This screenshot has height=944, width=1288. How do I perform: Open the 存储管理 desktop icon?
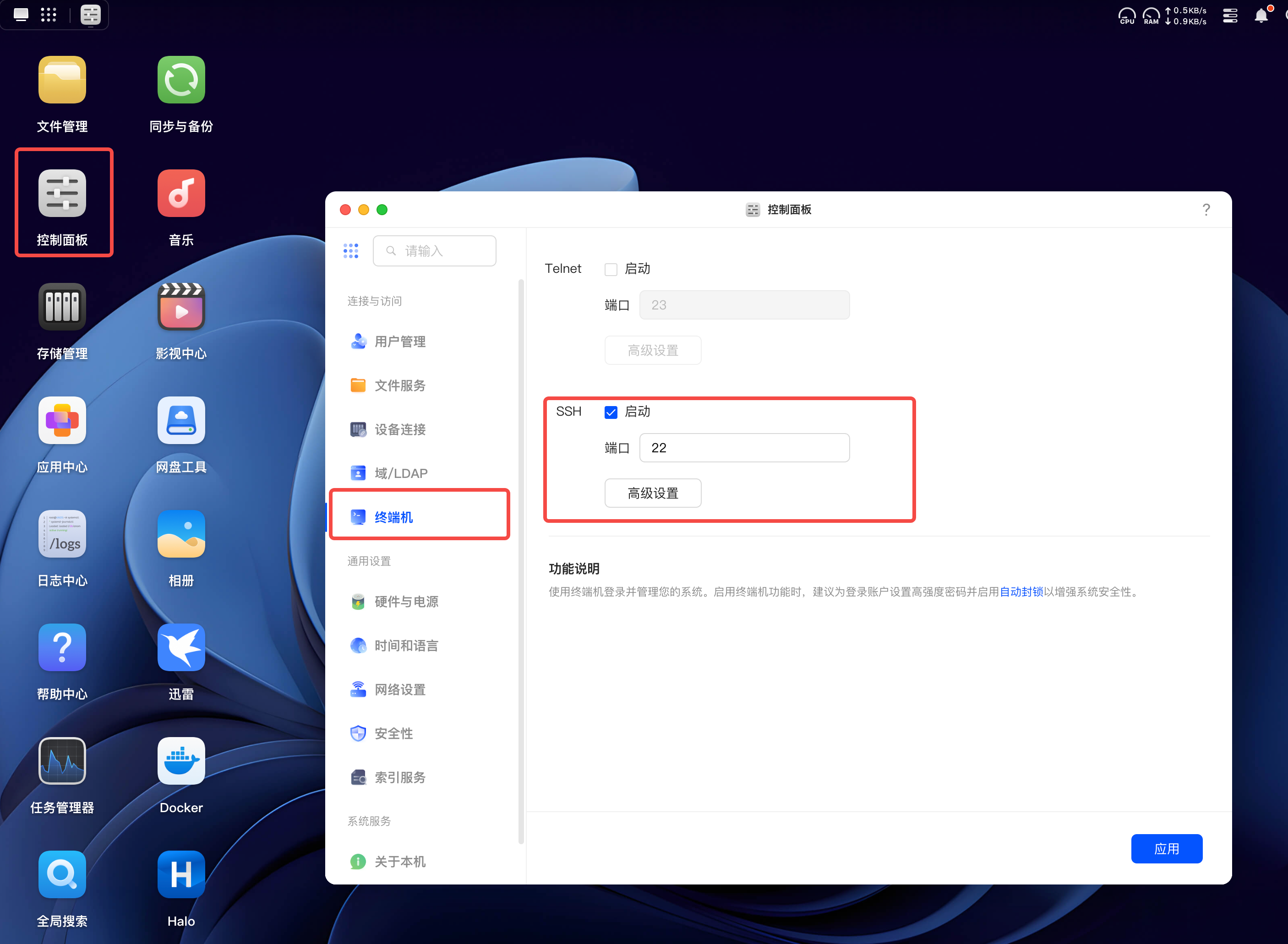(62, 307)
